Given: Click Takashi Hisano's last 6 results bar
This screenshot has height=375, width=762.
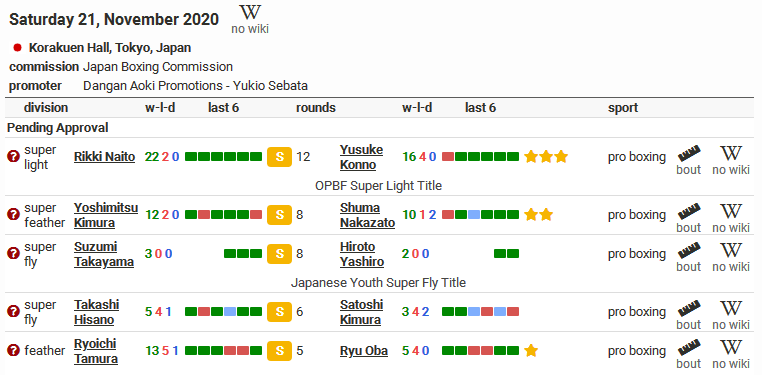Looking at the screenshot, I should coord(224,312).
